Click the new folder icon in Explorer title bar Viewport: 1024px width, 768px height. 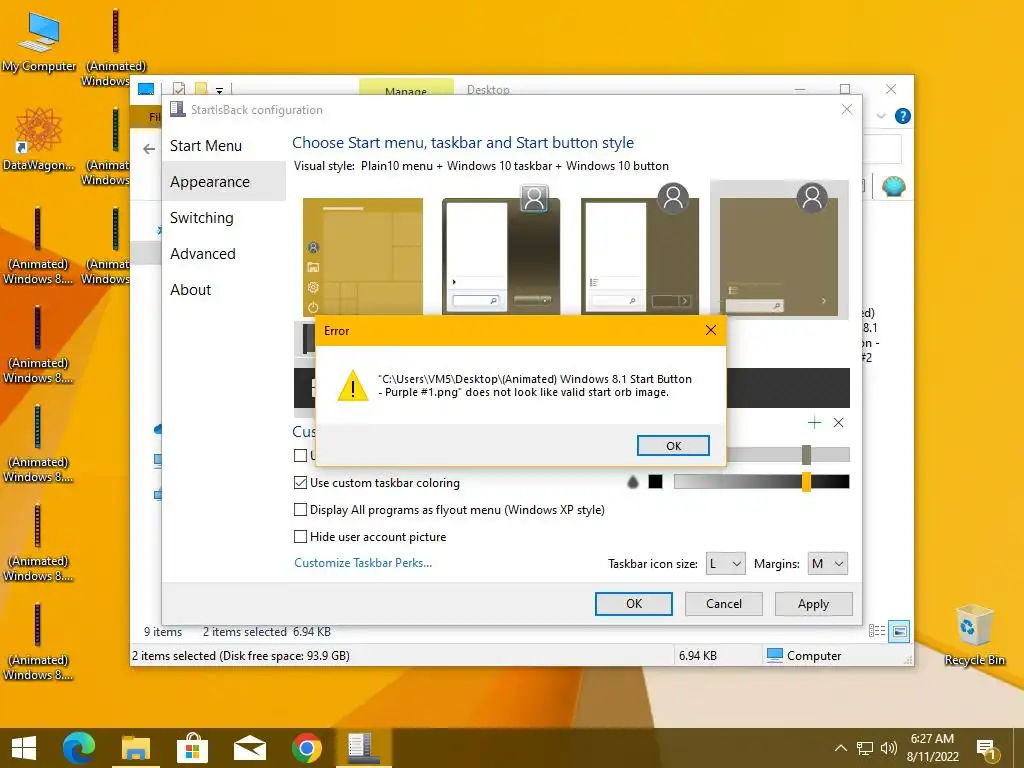tap(201, 89)
